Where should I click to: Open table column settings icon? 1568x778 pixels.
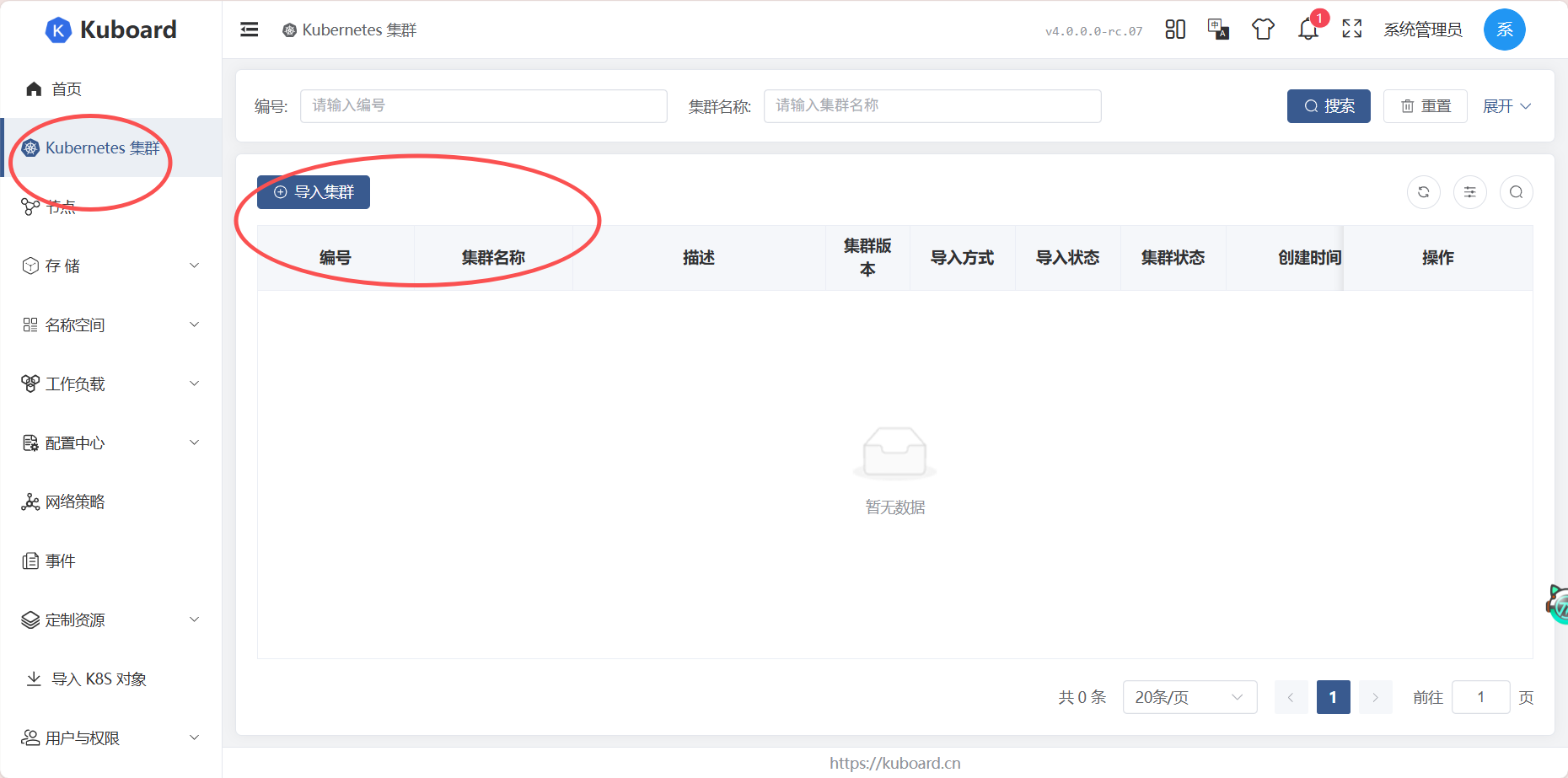coord(1470,192)
